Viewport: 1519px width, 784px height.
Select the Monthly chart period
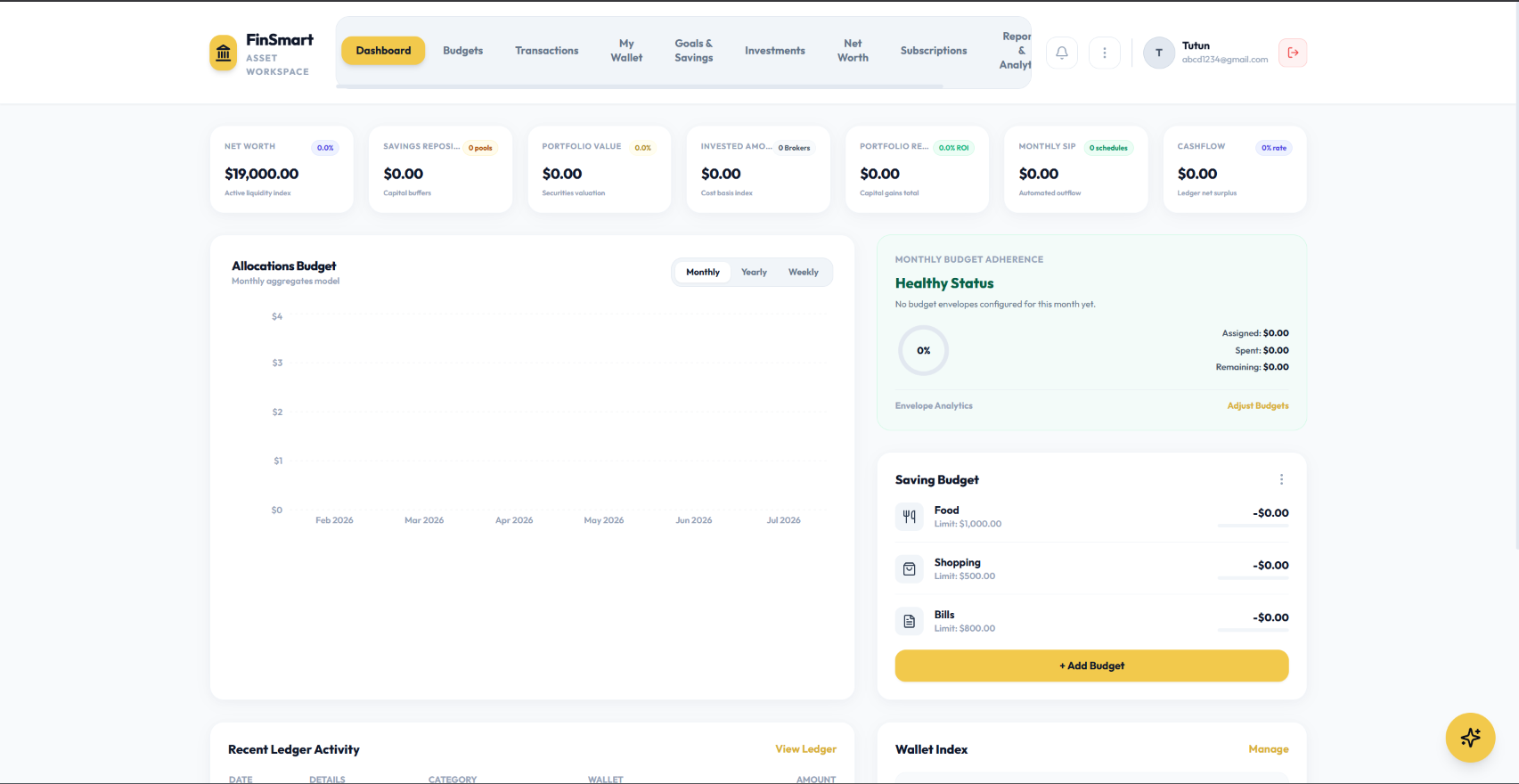click(703, 273)
